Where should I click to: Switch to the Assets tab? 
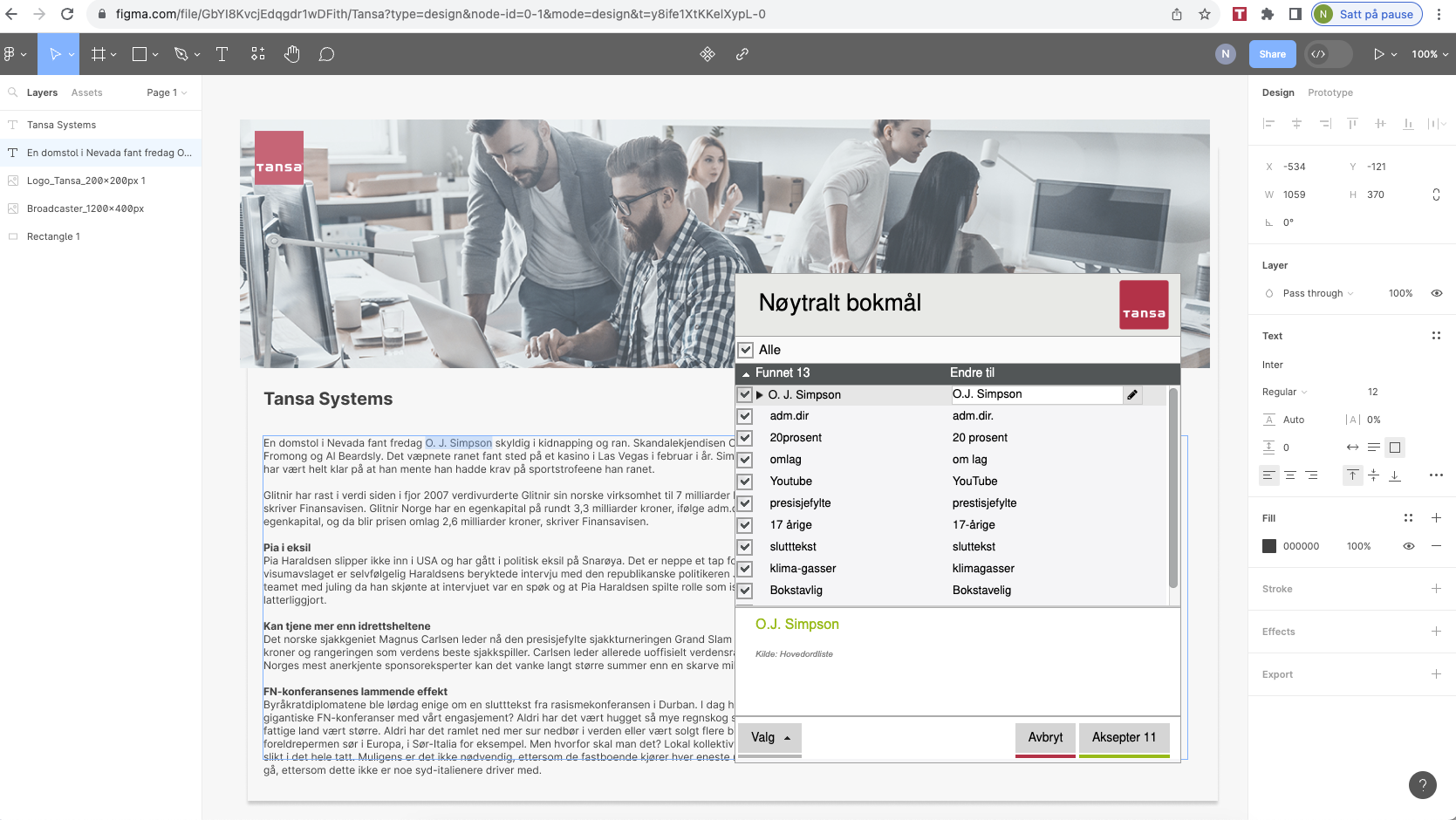87,92
